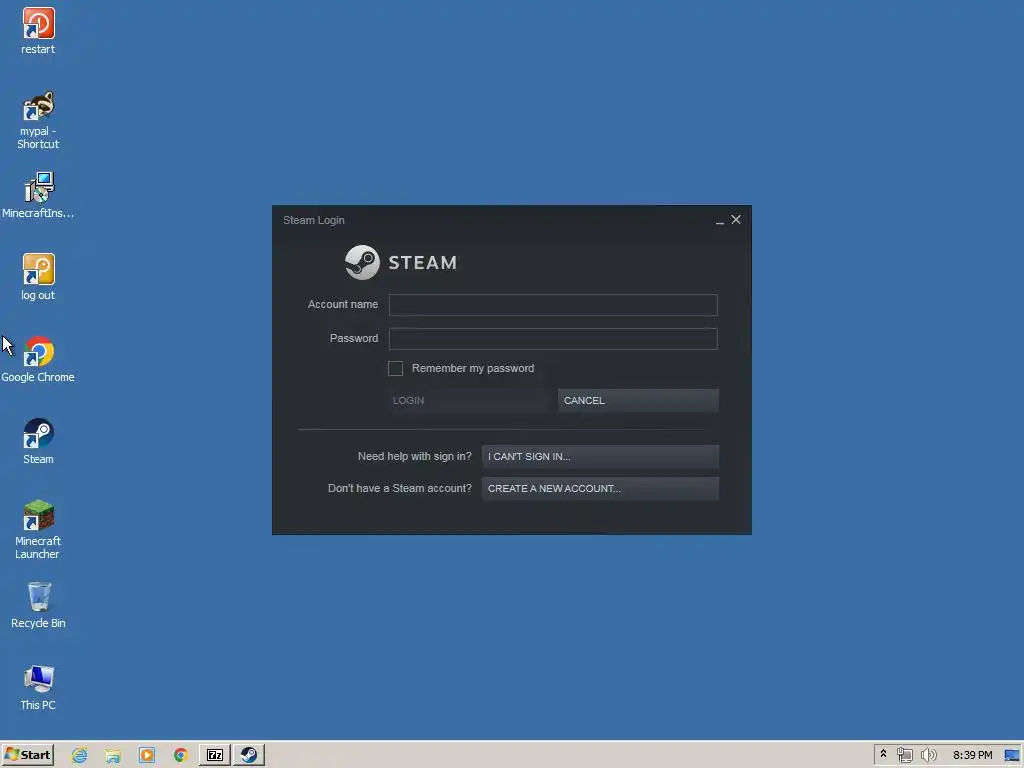Enable Remember my password checkbox
The image size is (1024, 768).
(x=395, y=368)
